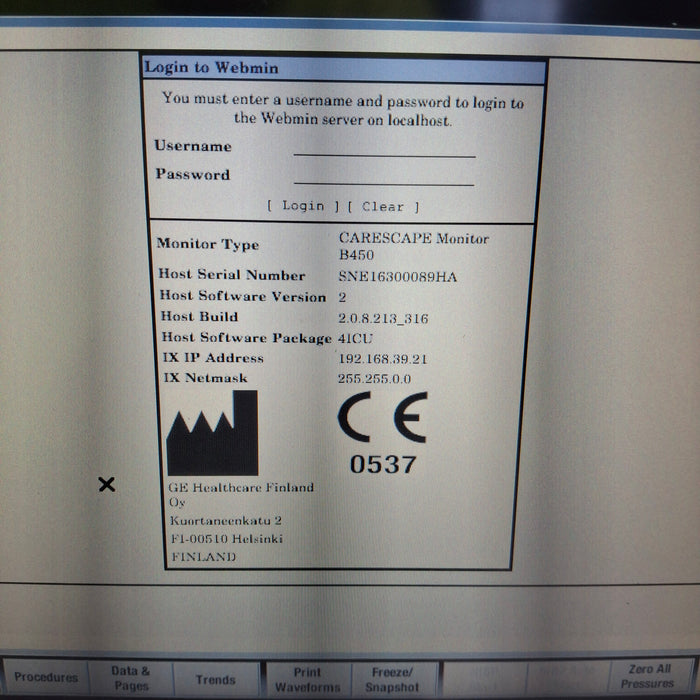The height and width of the screenshot is (700, 700).
Task: Click the 'Login to Webmin' title bar
Action: [344, 68]
